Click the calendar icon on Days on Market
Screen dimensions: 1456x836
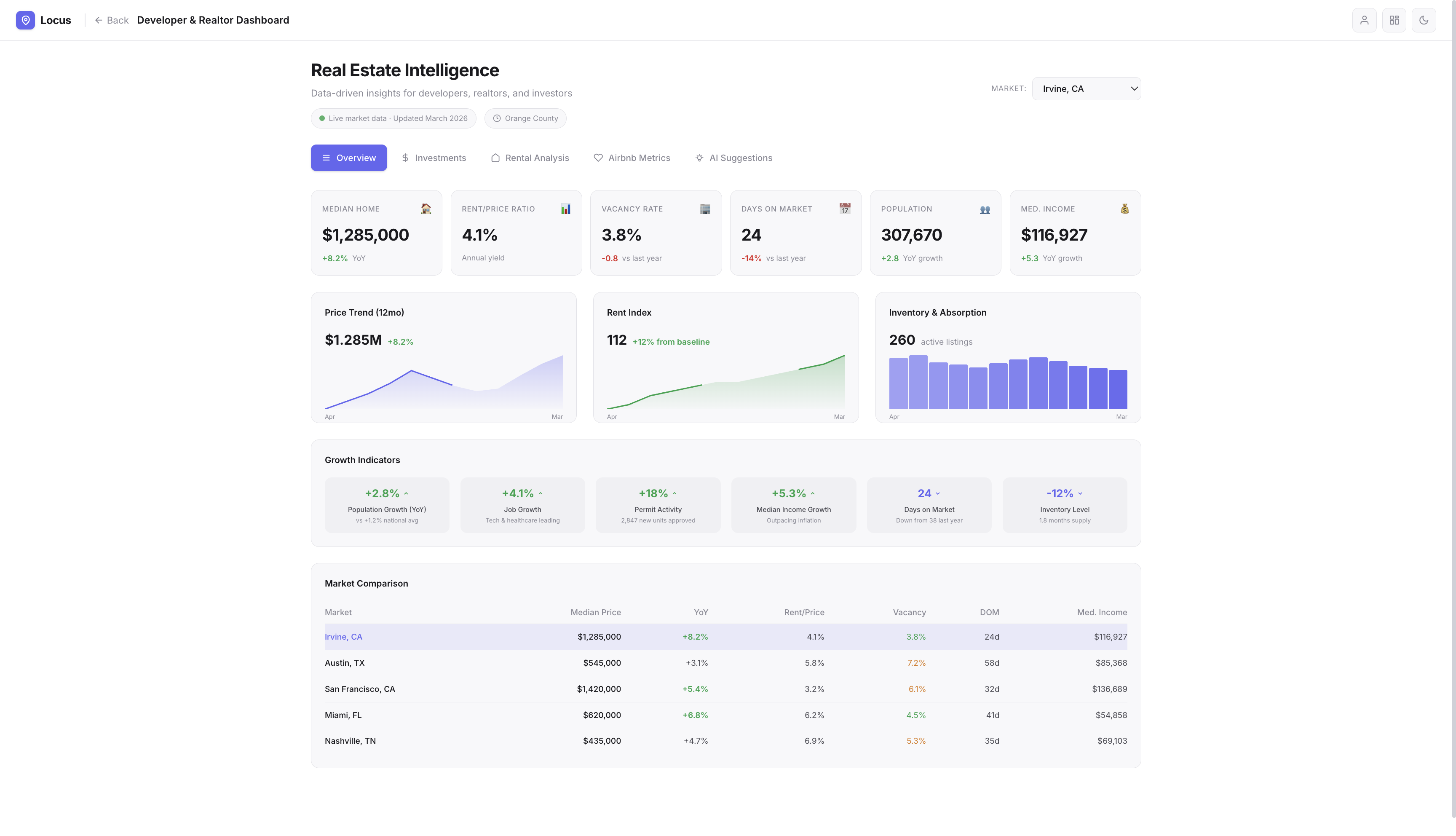point(845,209)
